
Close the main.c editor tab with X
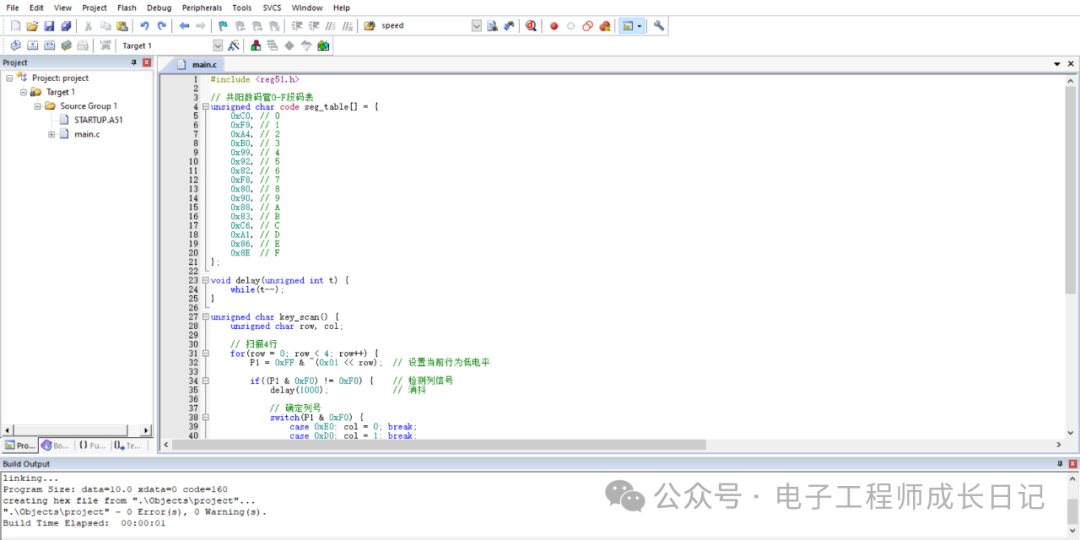tap(1071, 63)
